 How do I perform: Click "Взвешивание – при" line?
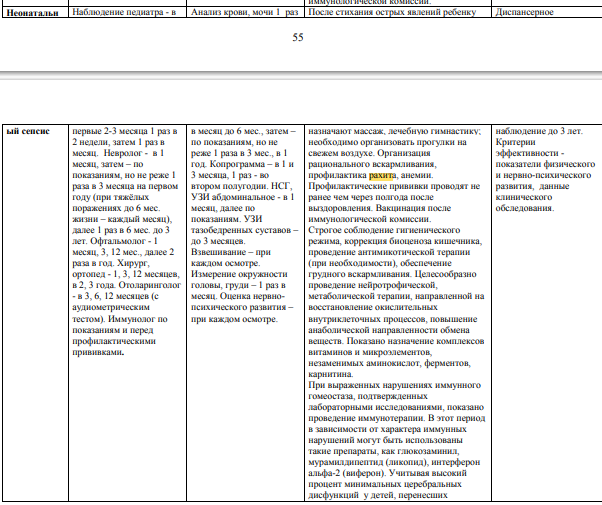point(231,253)
